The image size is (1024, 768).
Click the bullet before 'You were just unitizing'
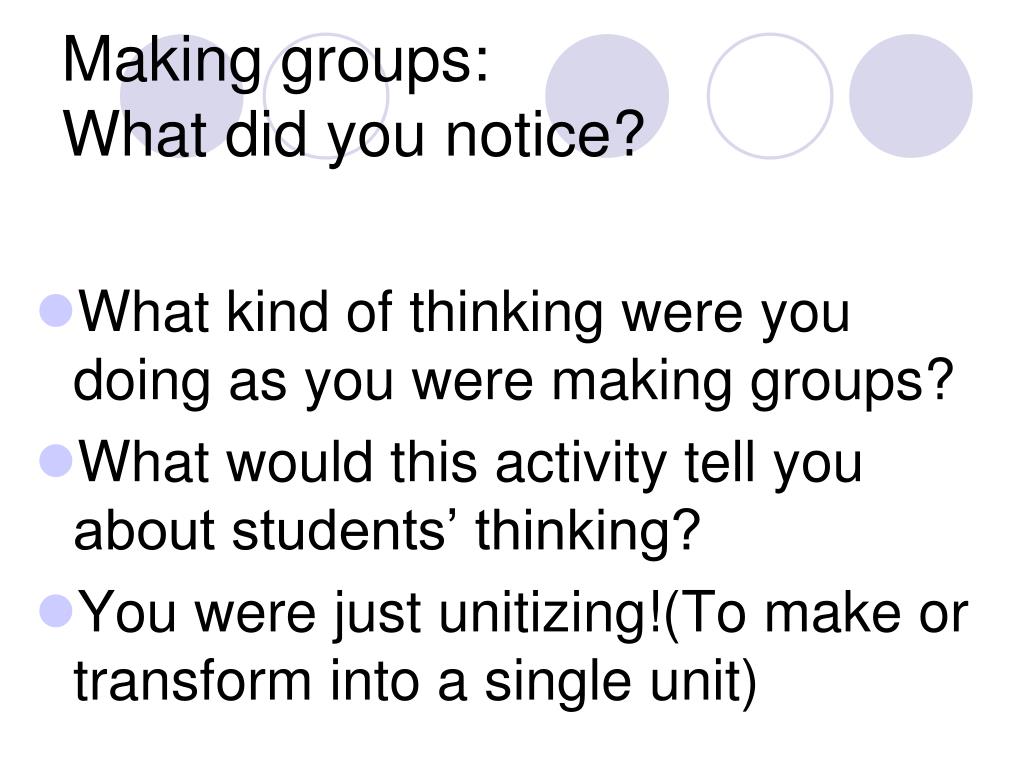pos(56,611)
